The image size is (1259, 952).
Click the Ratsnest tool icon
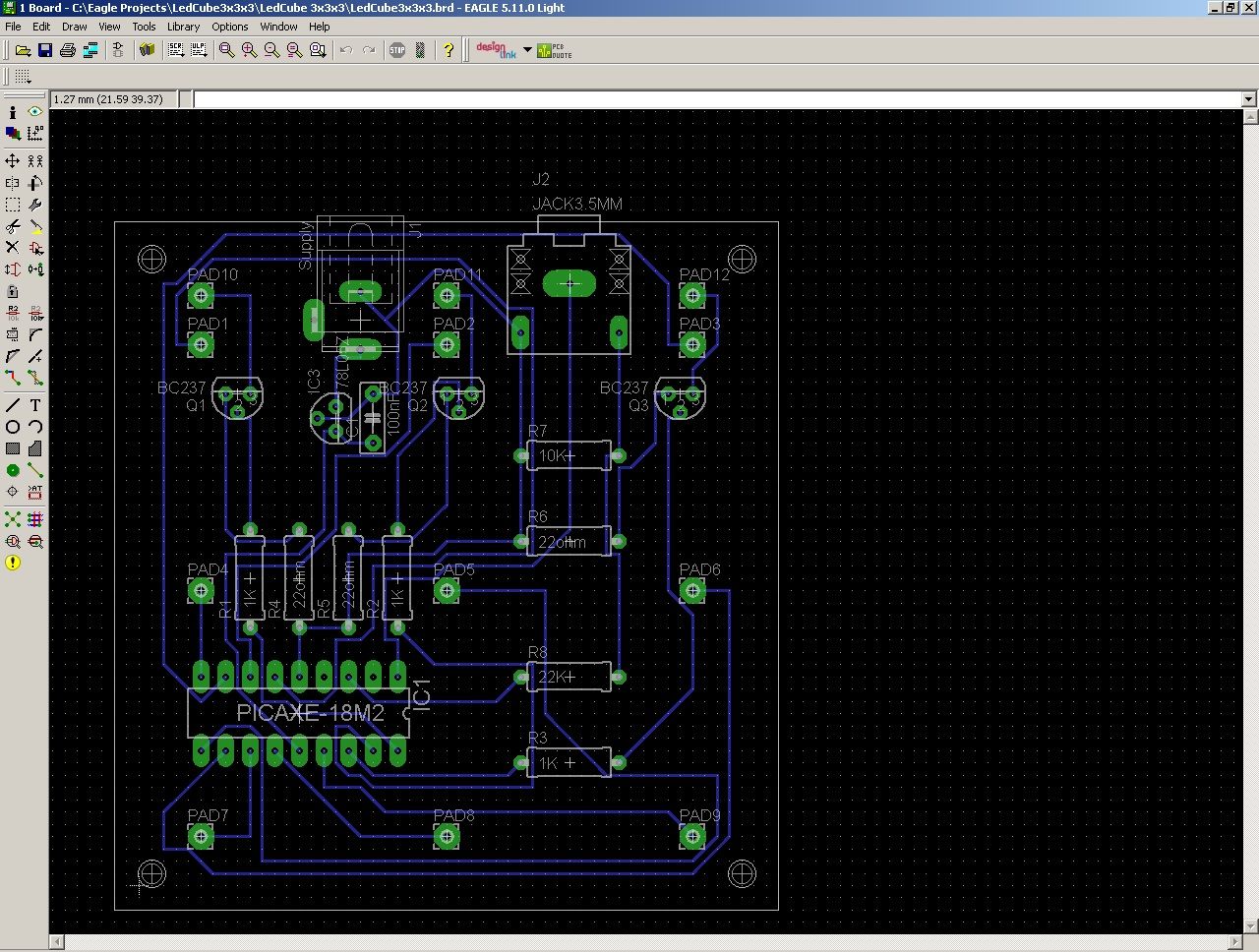point(13,519)
